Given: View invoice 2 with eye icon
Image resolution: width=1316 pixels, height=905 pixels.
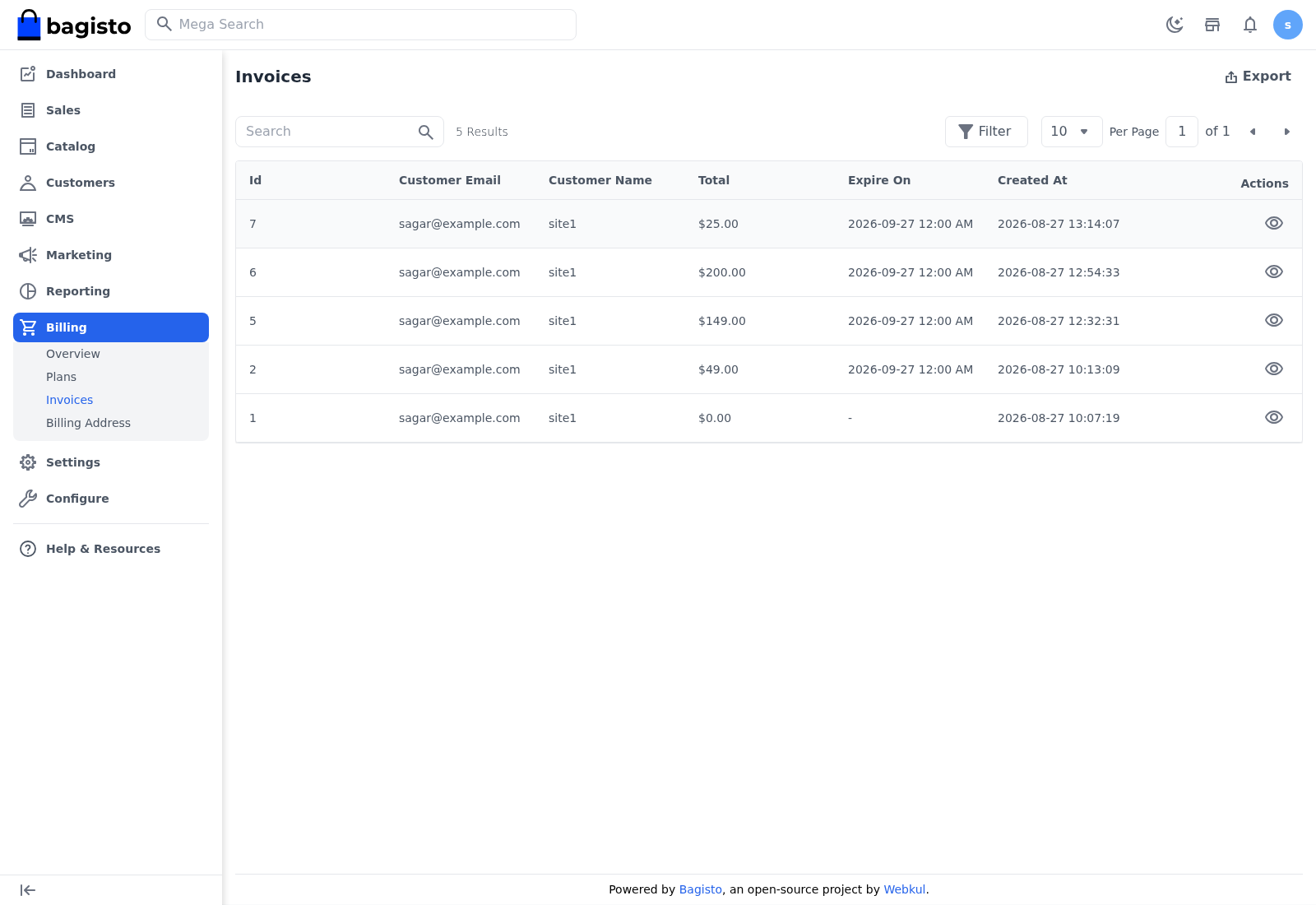Looking at the screenshot, I should (1274, 369).
